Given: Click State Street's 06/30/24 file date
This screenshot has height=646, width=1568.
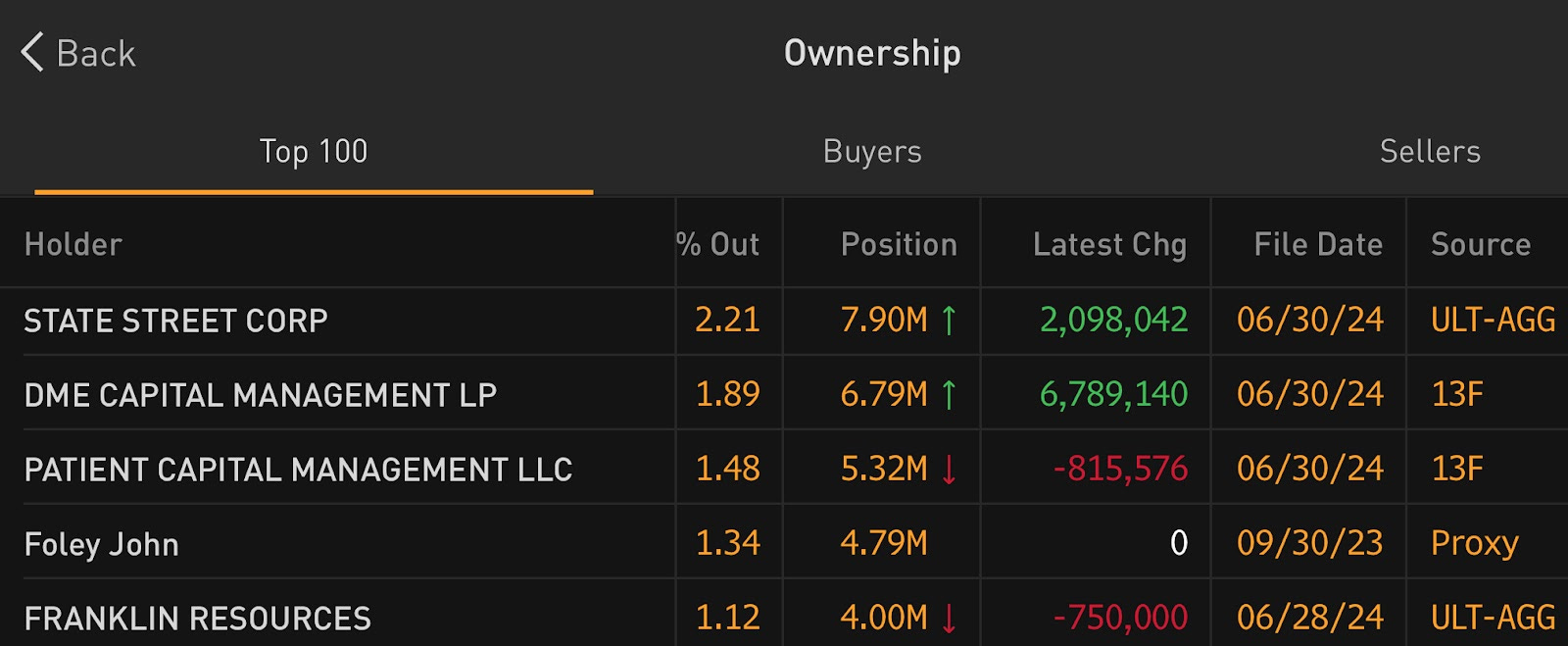Looking at the screenshot, I should (x=1310, y=320).
